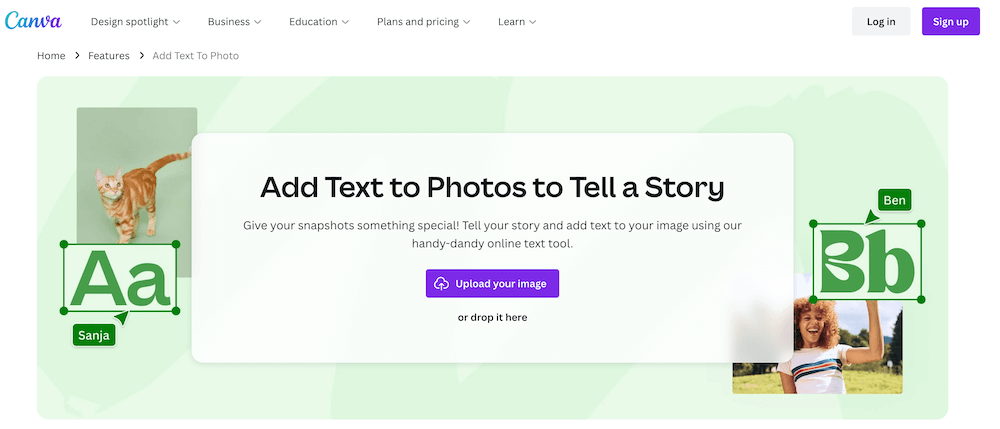The height and width of the screenshot is (429, 1000).
Task: Click the Canva logo
Action: pos(33,21)
